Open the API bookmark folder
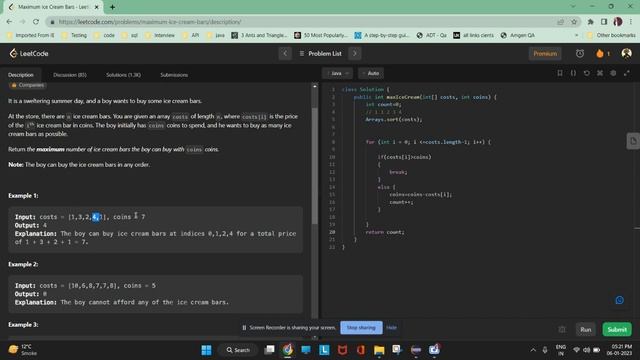 [191, 36]
